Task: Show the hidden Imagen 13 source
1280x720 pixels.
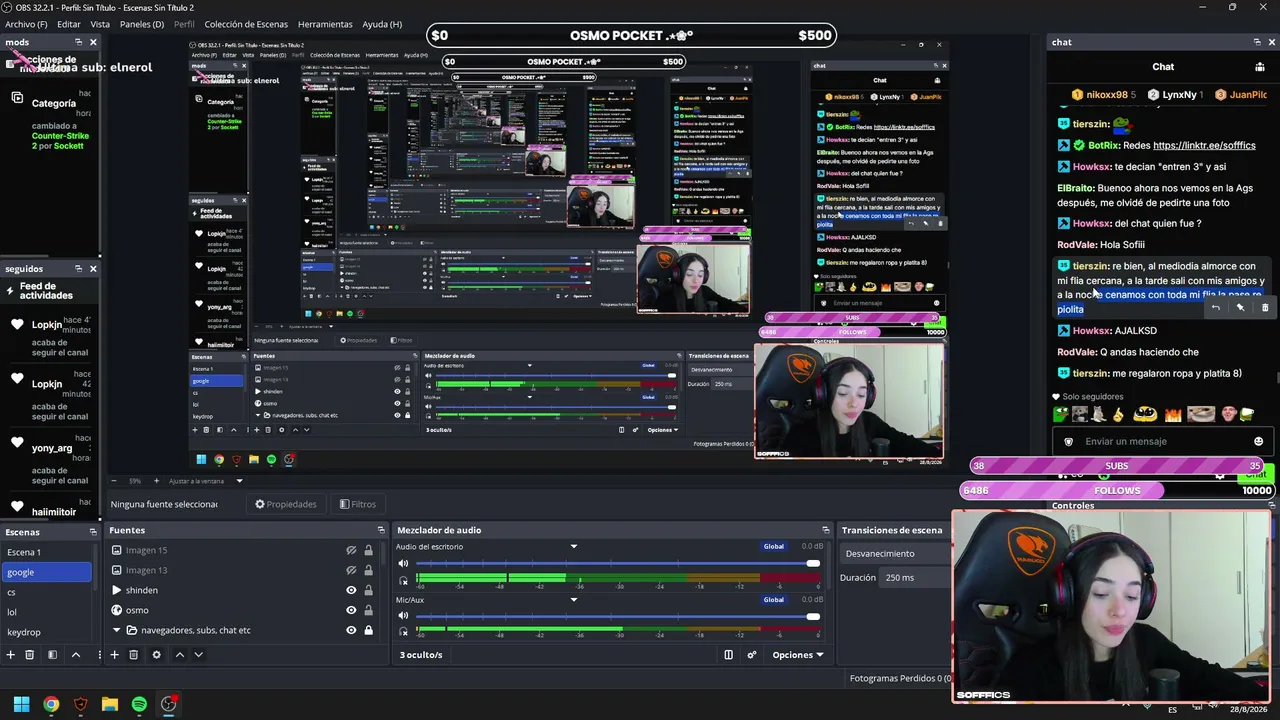Action: (351, 570)
